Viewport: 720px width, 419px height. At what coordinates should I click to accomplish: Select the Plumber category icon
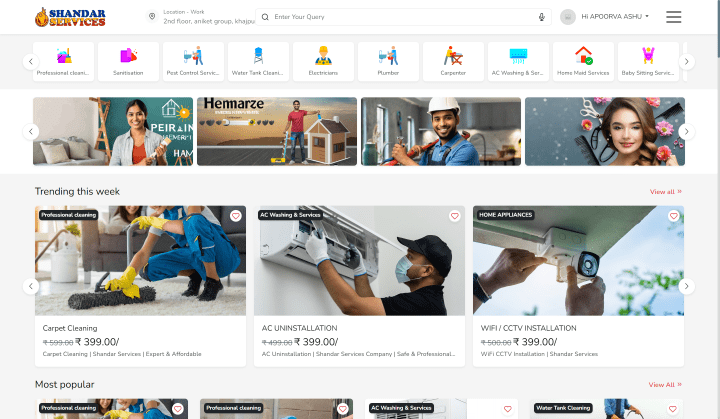pos(388,56)
